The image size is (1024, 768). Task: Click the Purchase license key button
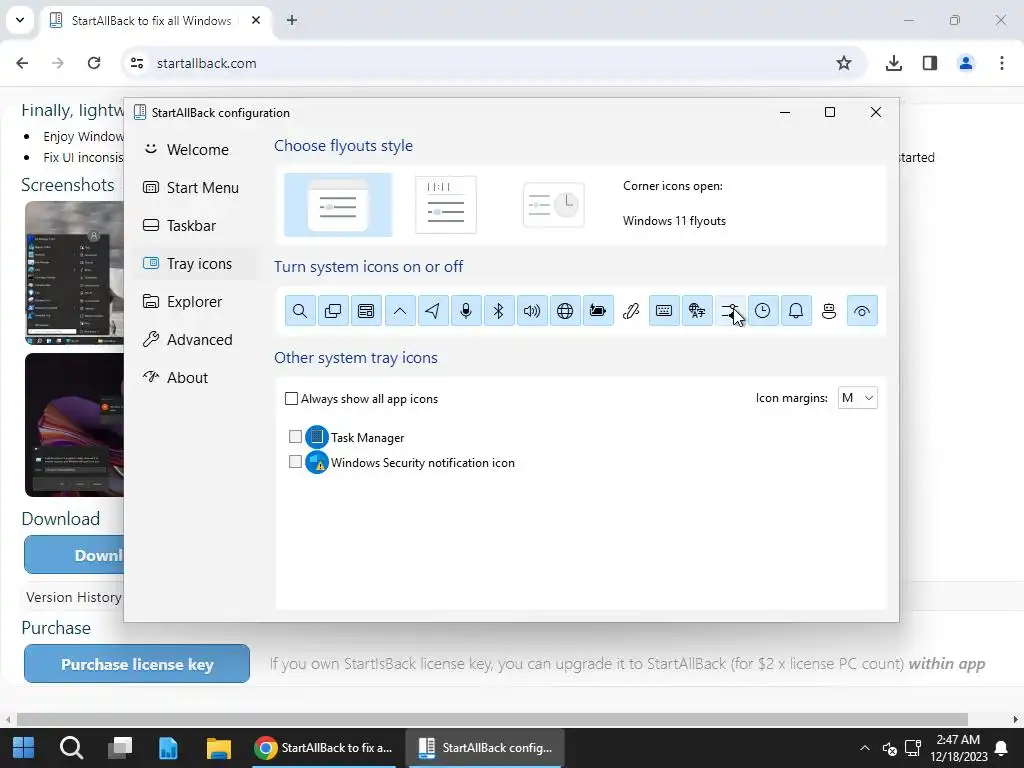137,664
